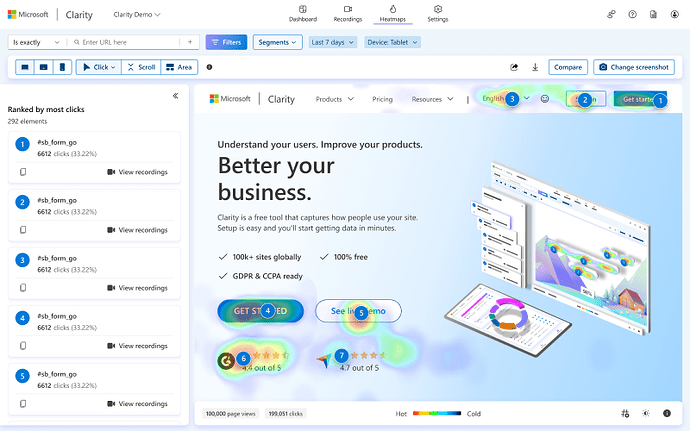
Task: Click the heatmap settings icon at bottom
Action: 625,413
